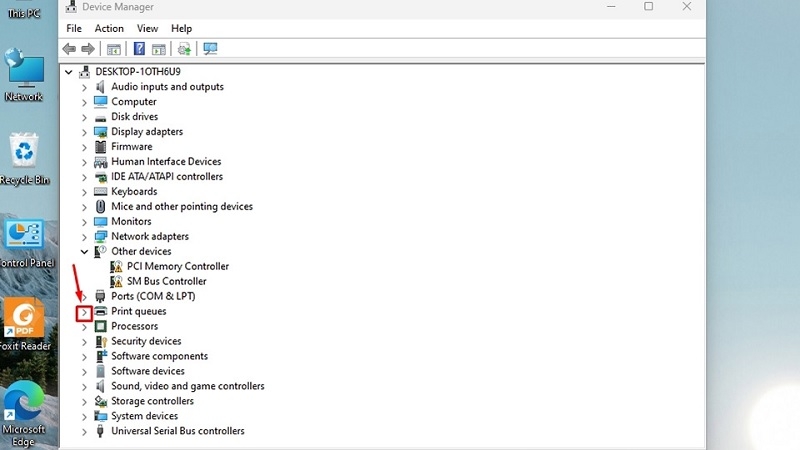Maximize the Device Manager window
800x450 pixels.
(648, 6)
